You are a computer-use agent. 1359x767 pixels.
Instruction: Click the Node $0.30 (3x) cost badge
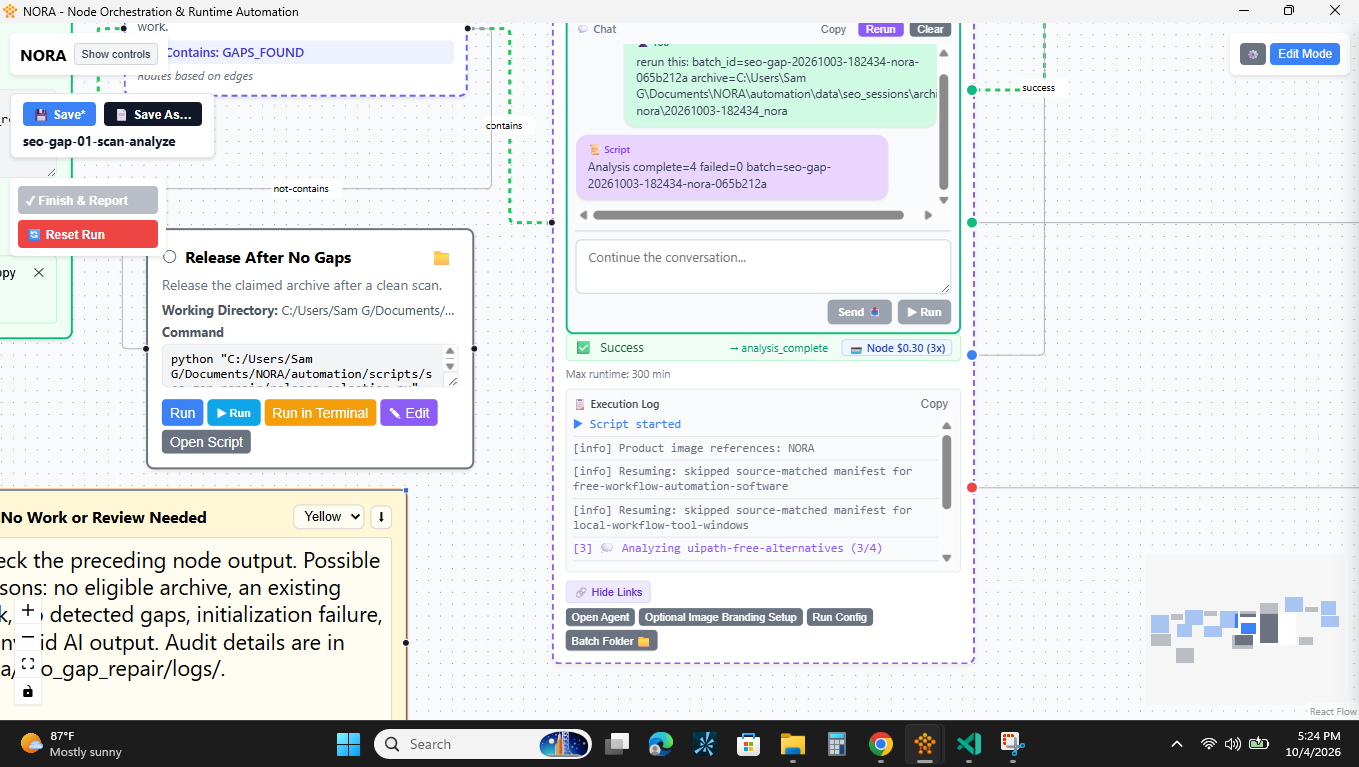(x=897, y=348)
